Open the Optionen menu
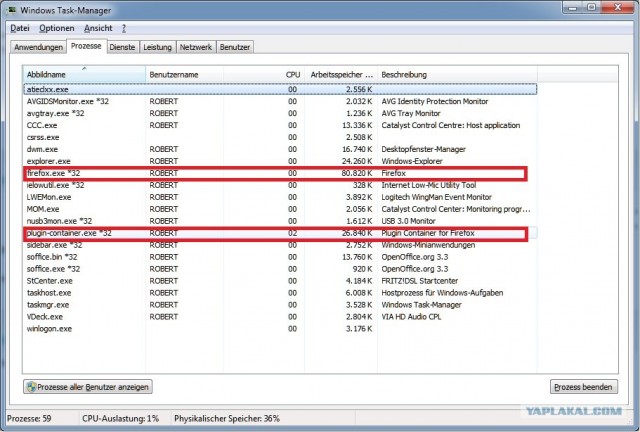 coord(57,28)
